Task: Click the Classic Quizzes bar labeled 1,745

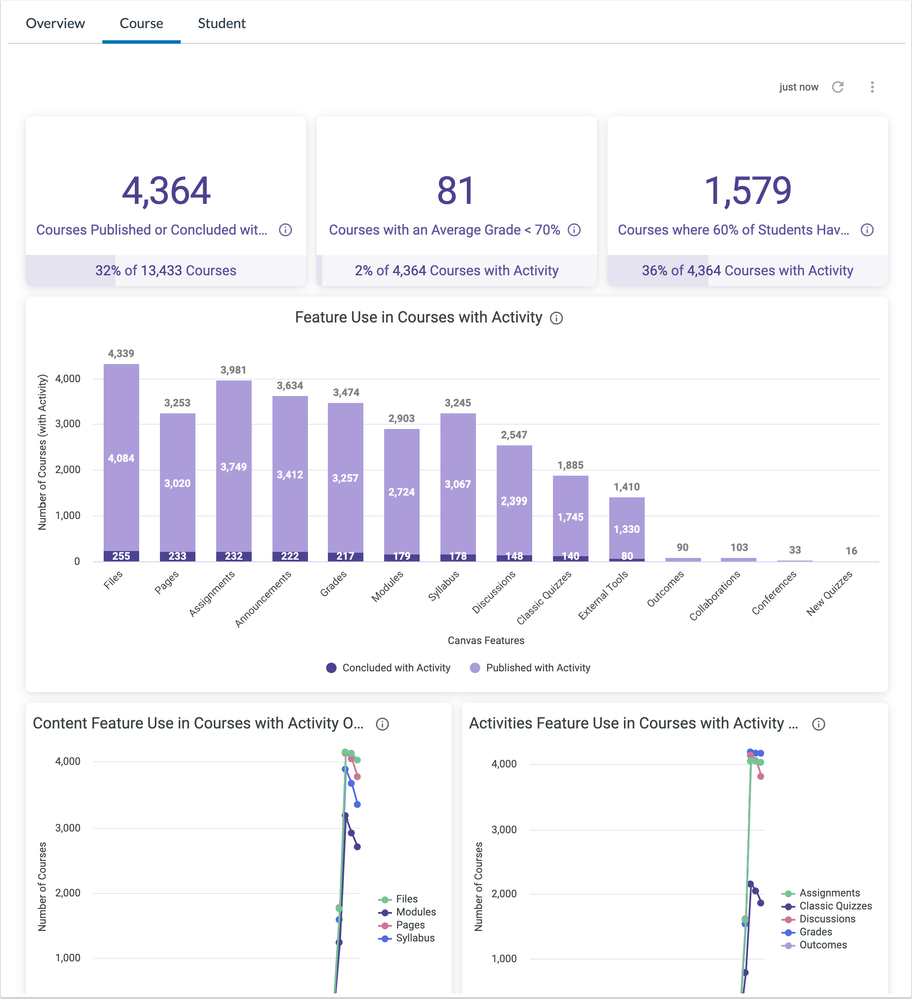Action: [x=570, y=517]
